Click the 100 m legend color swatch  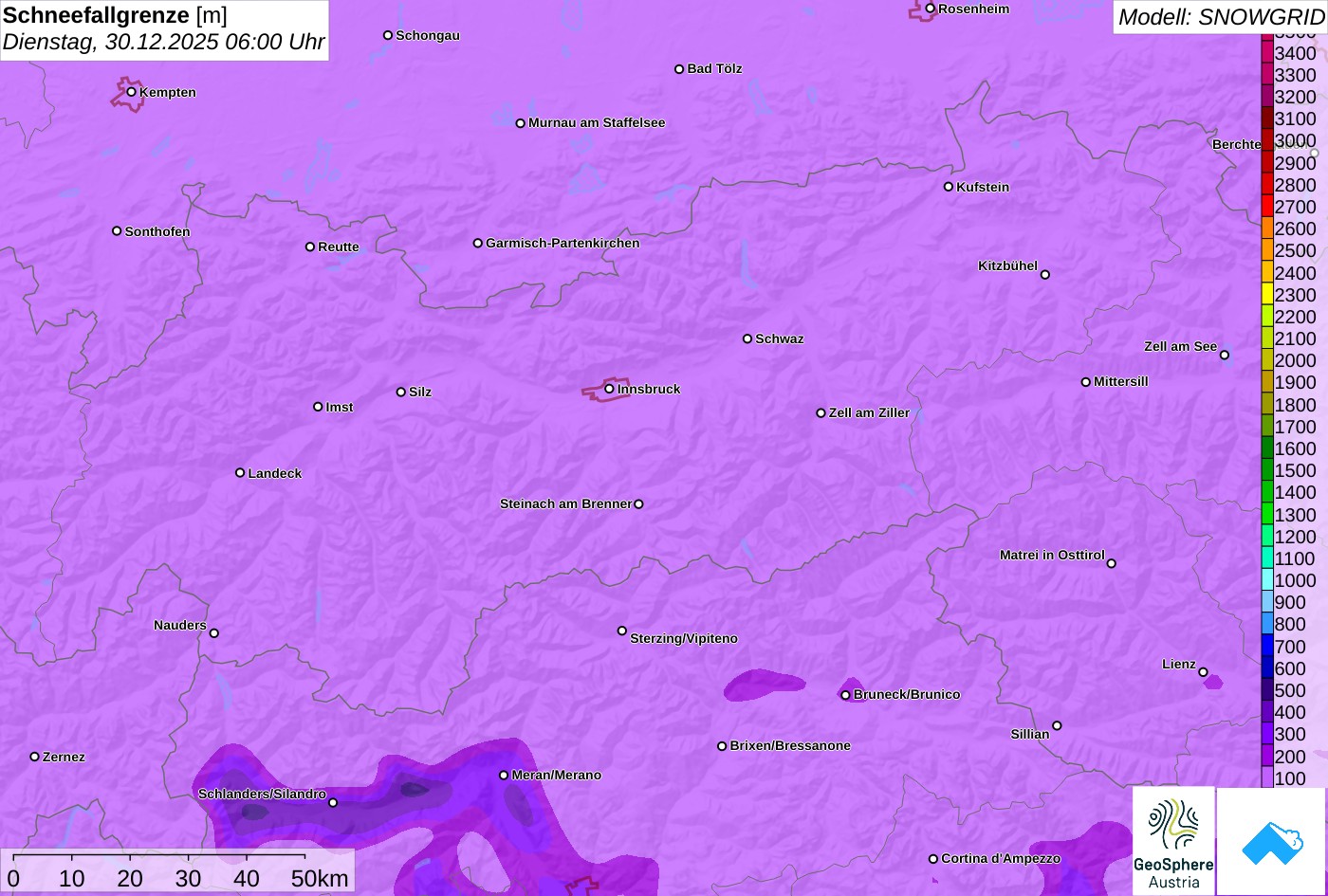tap(1266, 777)
